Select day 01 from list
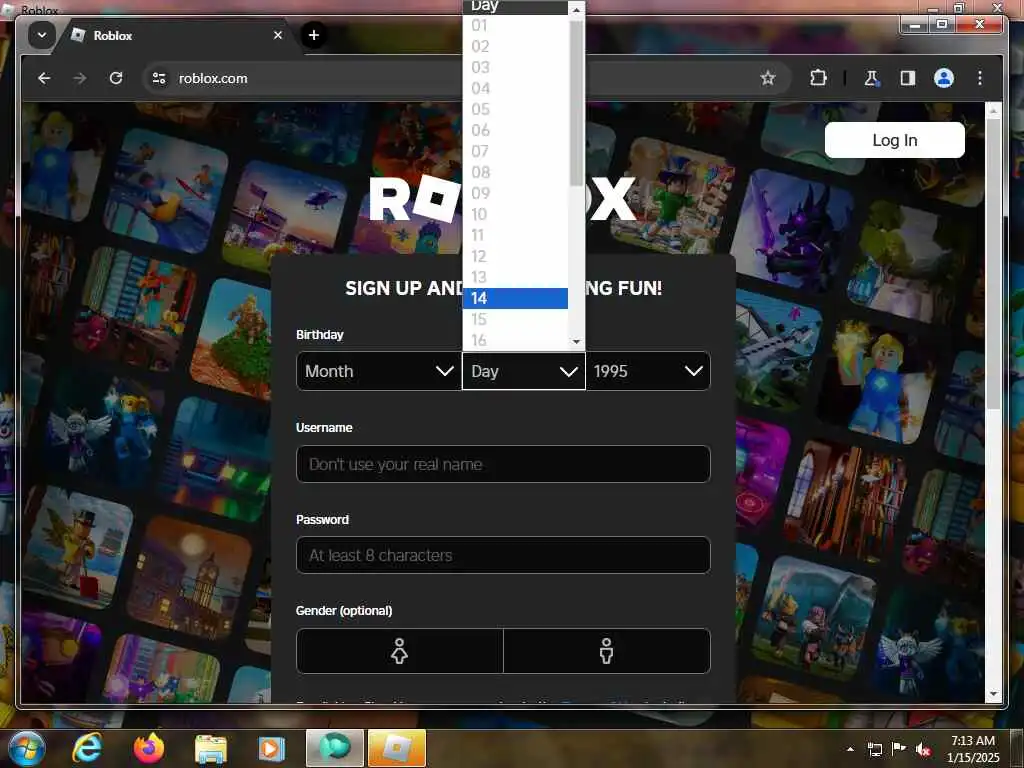 [x=515, y=25]
